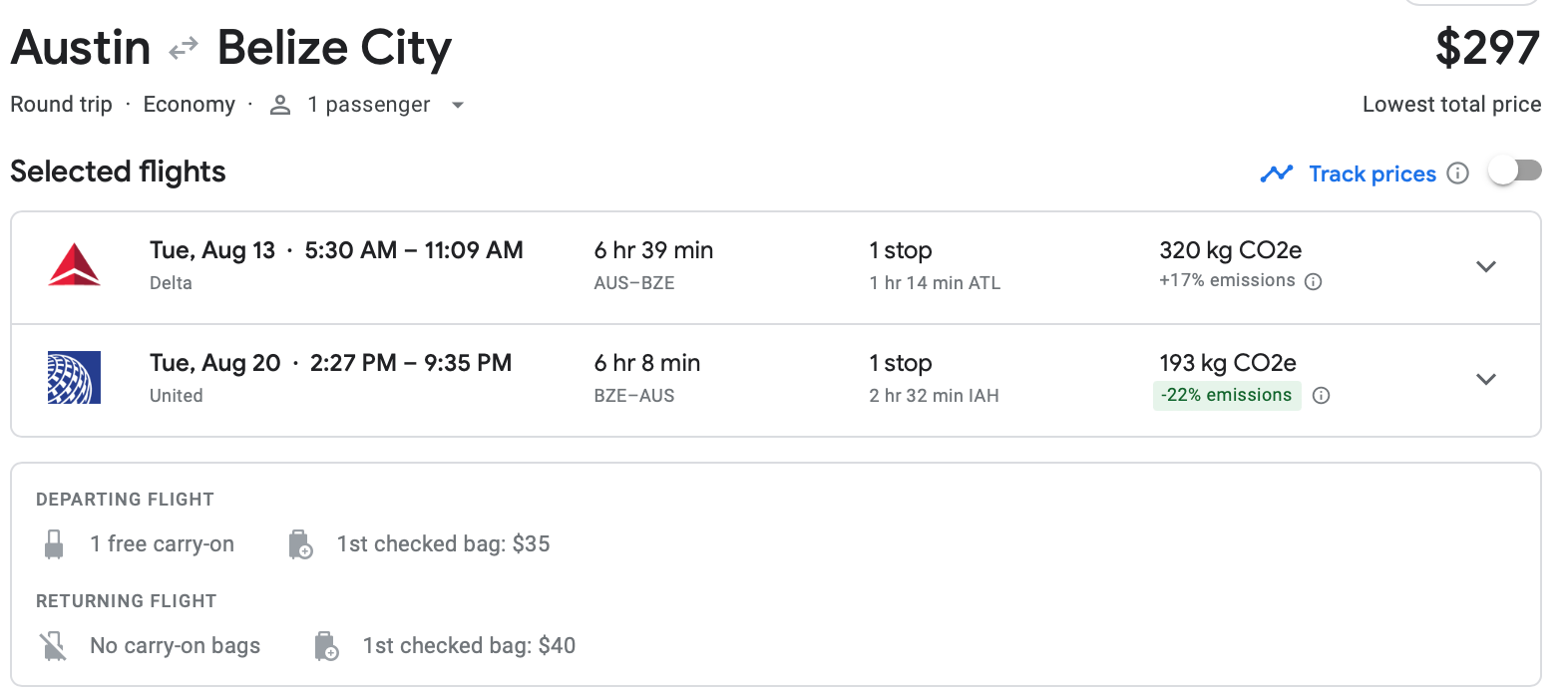Click the passenger person icon
The image size is (1568, 694).
(x=280, y=105)
